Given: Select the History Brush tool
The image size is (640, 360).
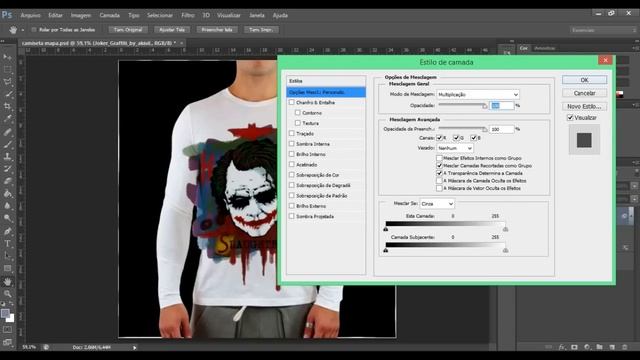Looking at the screenshot, I should pyautogui.click(x=7, y=169).
